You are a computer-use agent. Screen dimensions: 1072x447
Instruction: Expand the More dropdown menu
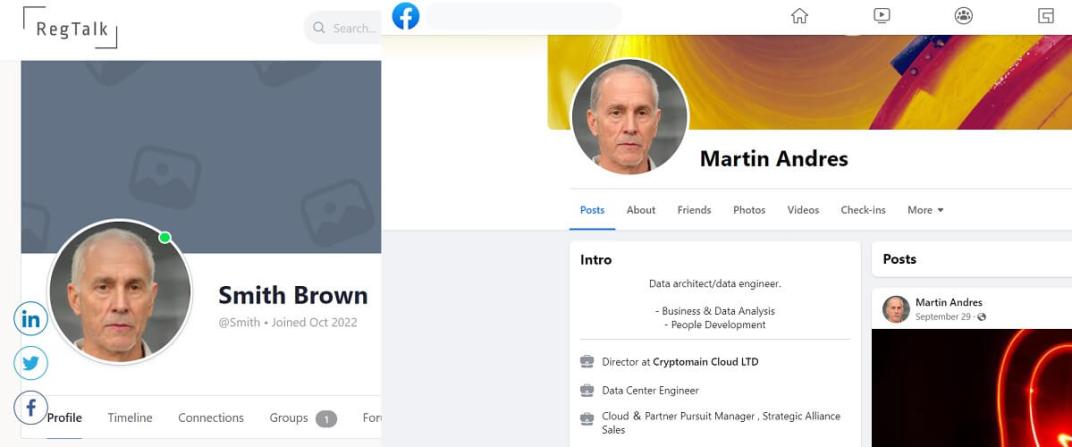click(925, 210)
